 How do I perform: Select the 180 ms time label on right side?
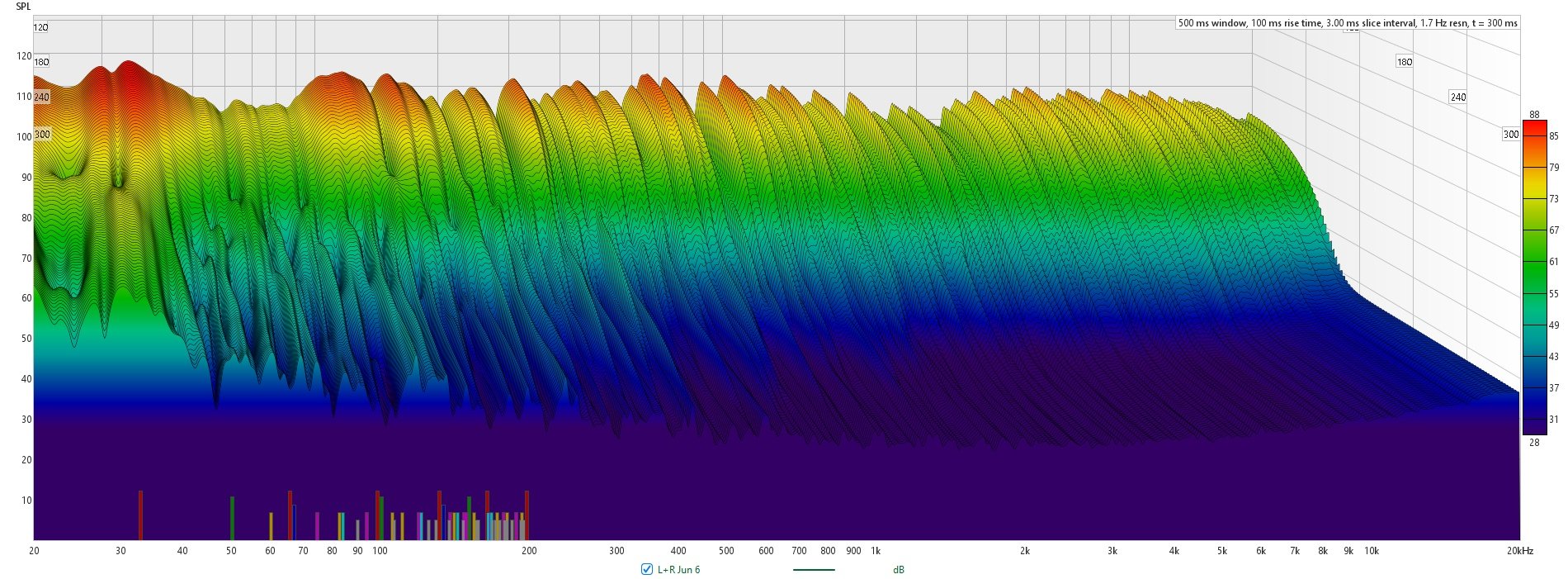1404,62
